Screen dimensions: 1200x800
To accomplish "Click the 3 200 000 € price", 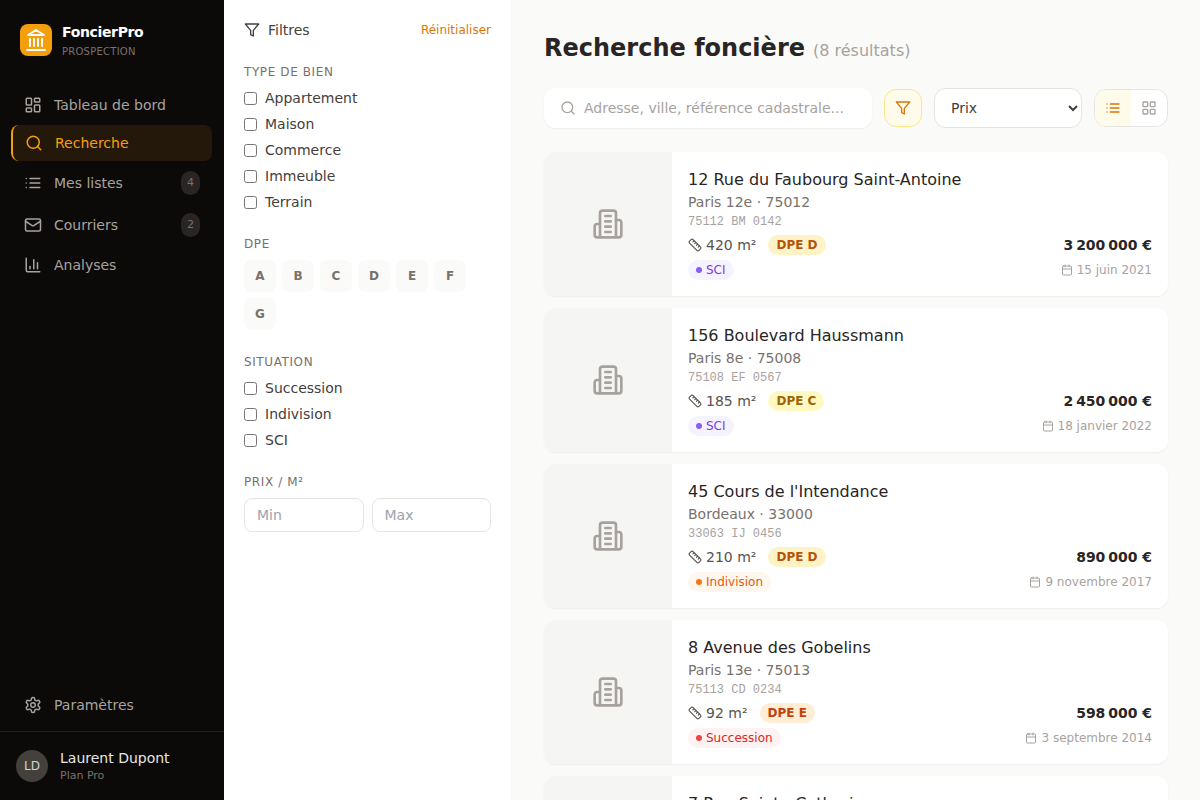I will tap(1108, 245).
